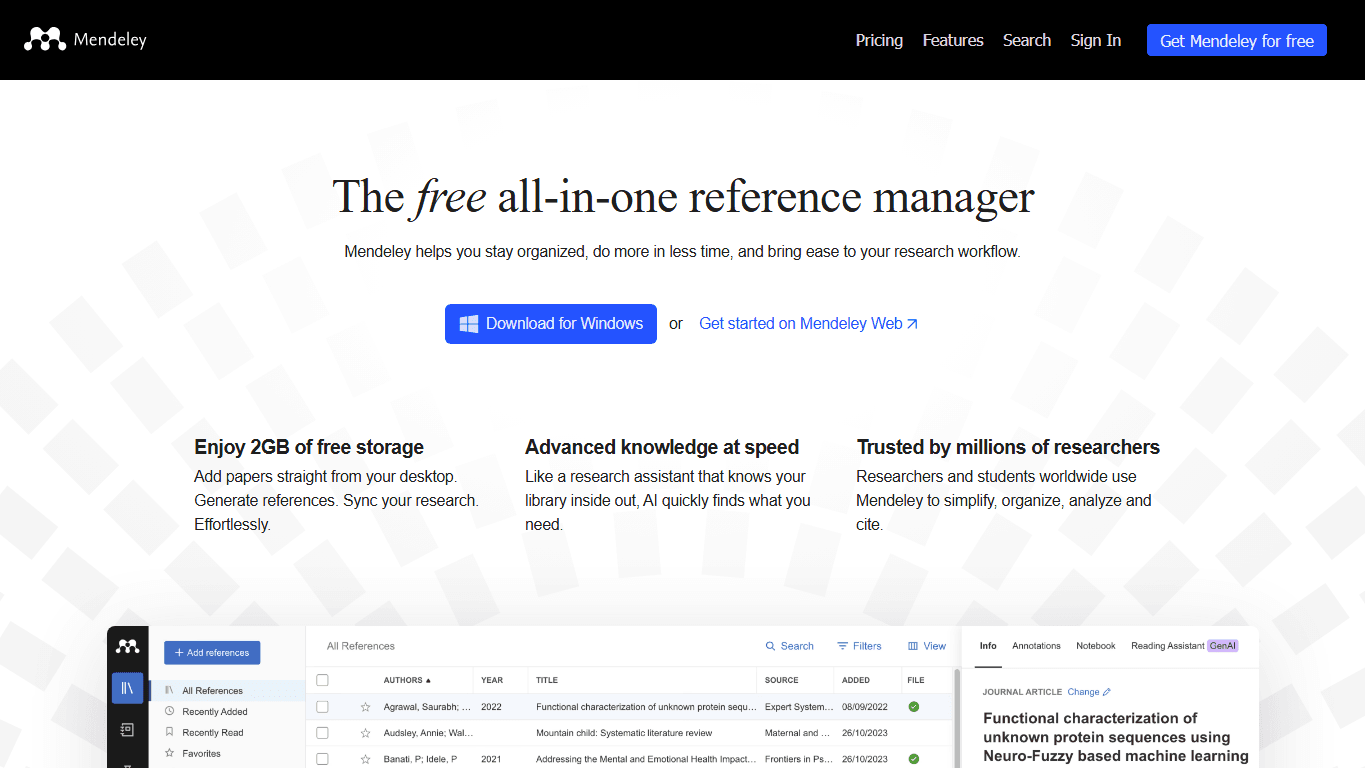Image resolution: width=1365 pixels, height=768 pixels.
Task: Open the Features menu item
Action: (x=953, y=40)
